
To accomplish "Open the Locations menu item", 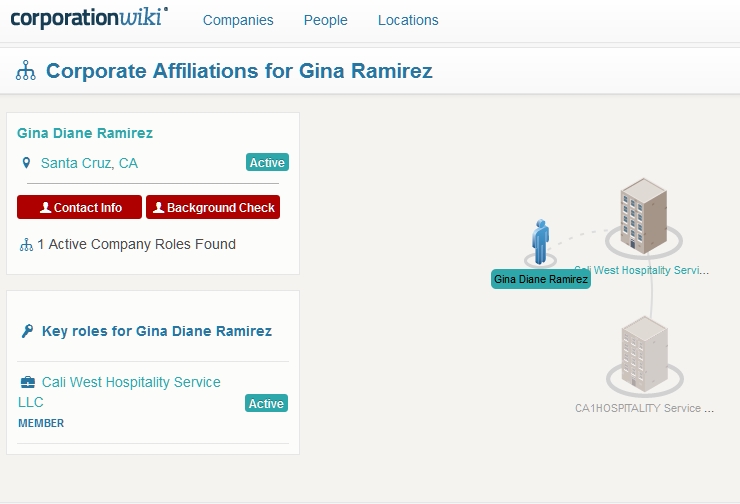I will click(408, 20).
